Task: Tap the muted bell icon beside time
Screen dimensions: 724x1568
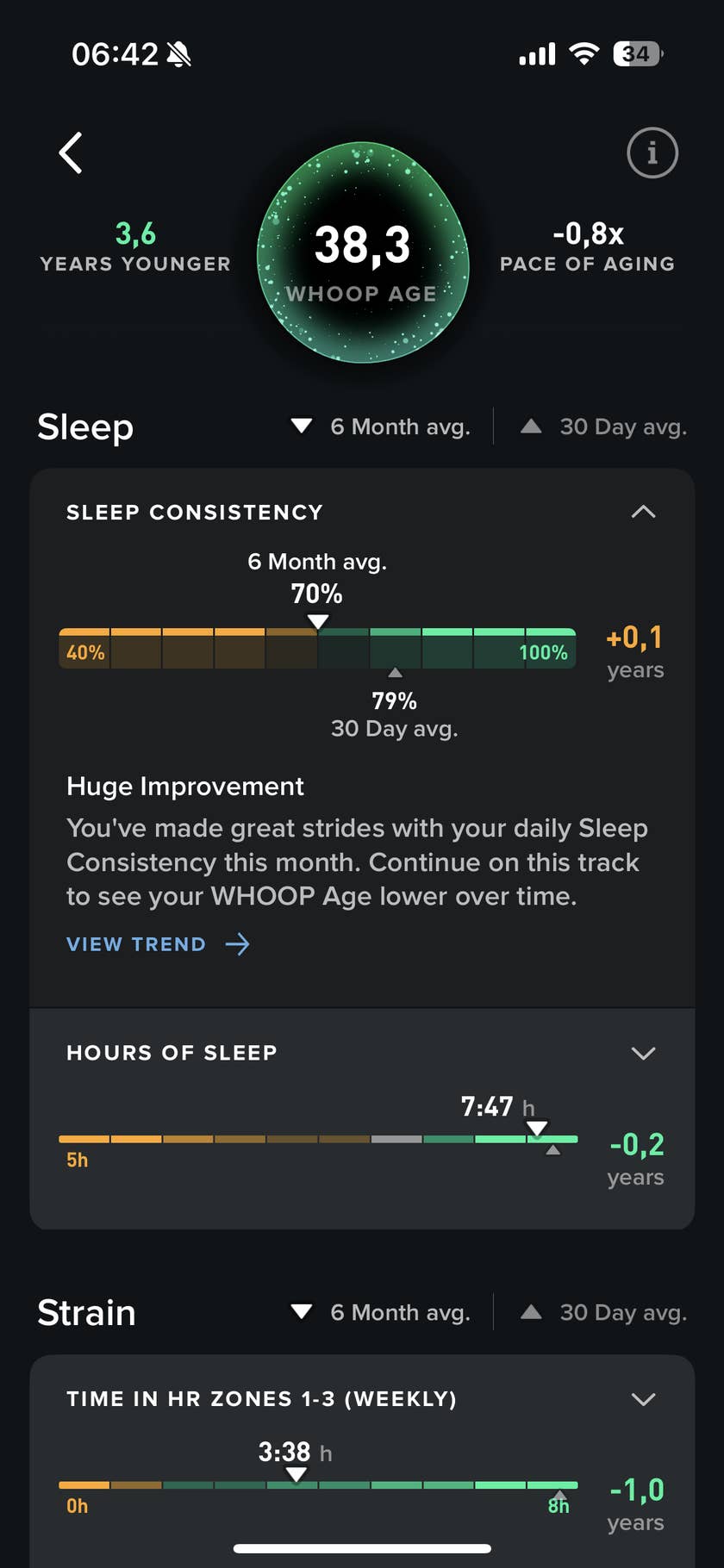Action: (179, 55)
